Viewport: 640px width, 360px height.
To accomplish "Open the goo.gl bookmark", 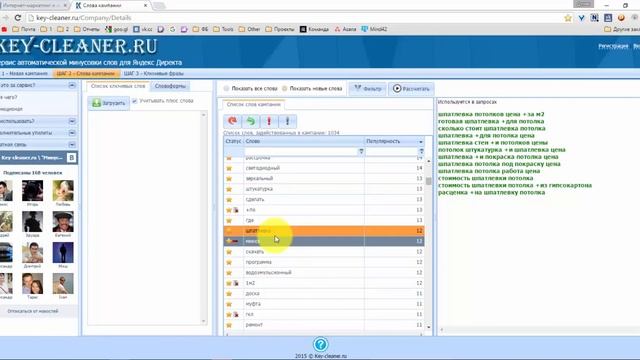I will 117,29.
